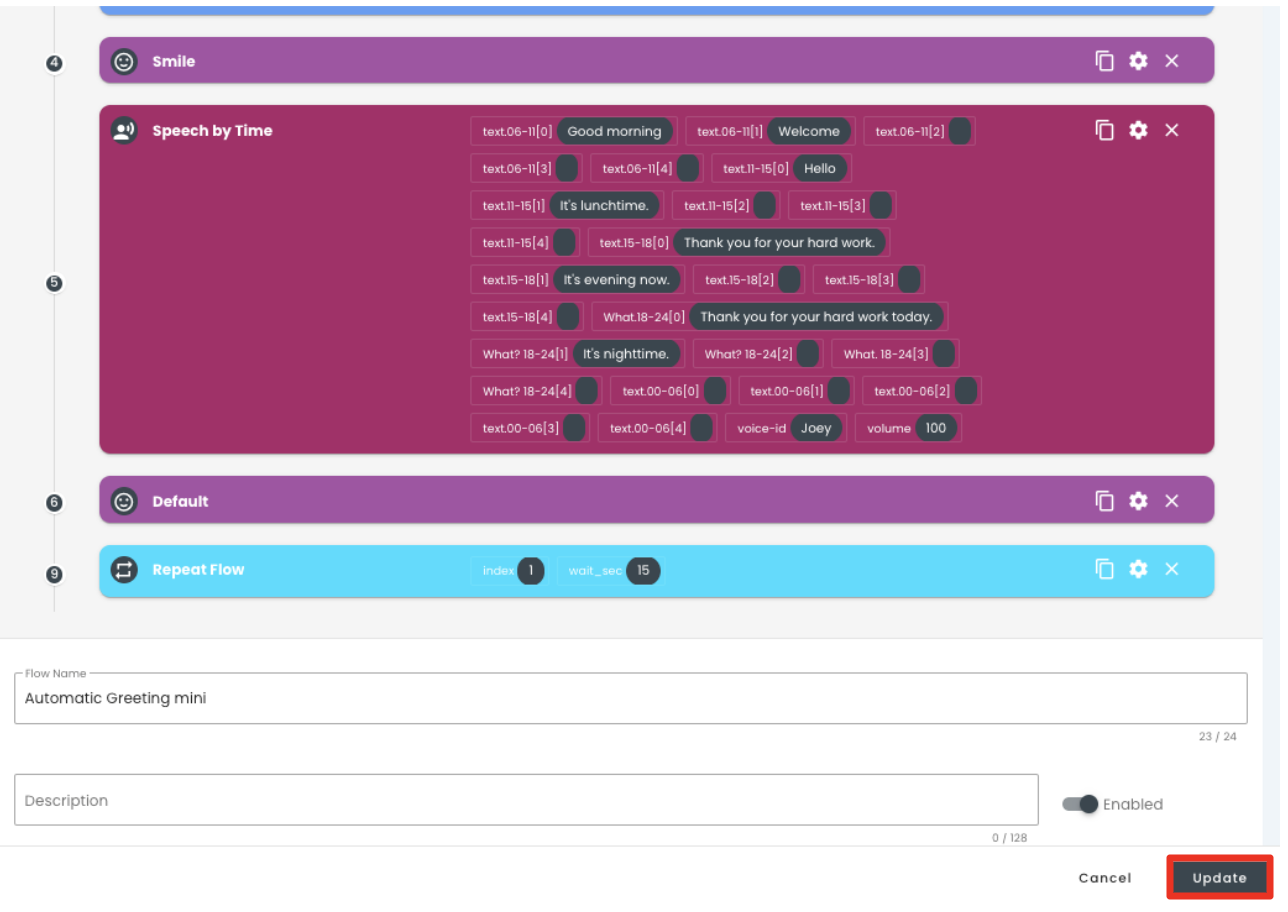This screenshot has height=912, width=1288.
Task: Click the Cancel button
Action: coord(1105,878)
